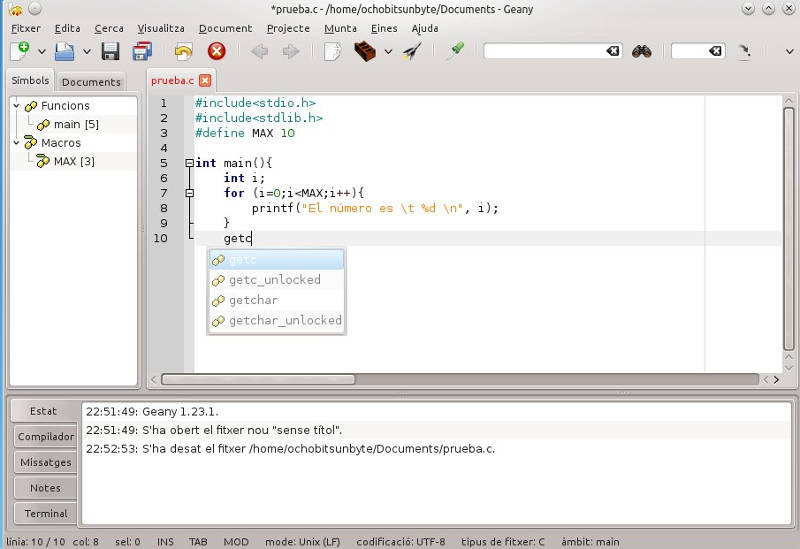Screen dimensions: 800x549
Task: Save the current file with floppy icon
Action: tap(110, 51)
